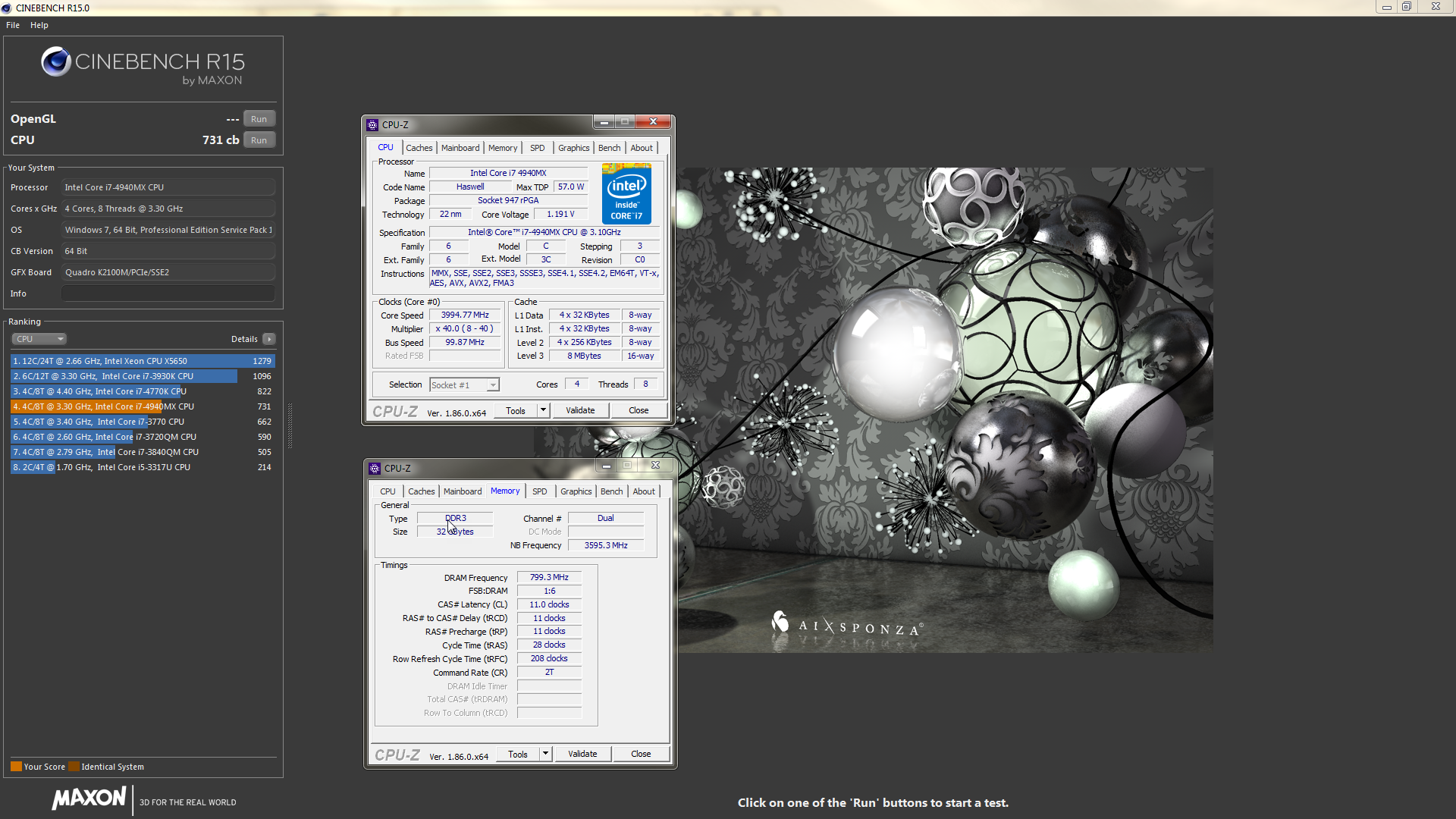Select ranking row Xeon CPU X5650

click(x=143, y=361)
